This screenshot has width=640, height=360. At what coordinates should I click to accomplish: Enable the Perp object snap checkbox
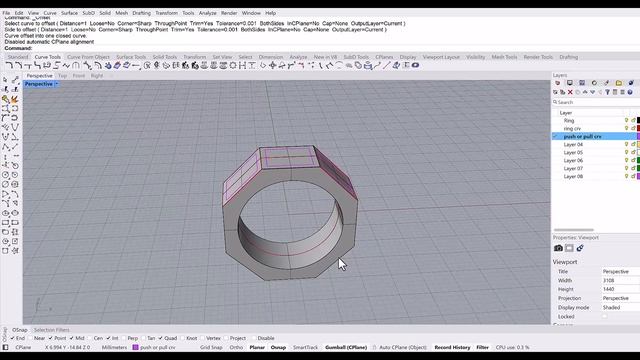pyautogui.click(x=124, y=338)
